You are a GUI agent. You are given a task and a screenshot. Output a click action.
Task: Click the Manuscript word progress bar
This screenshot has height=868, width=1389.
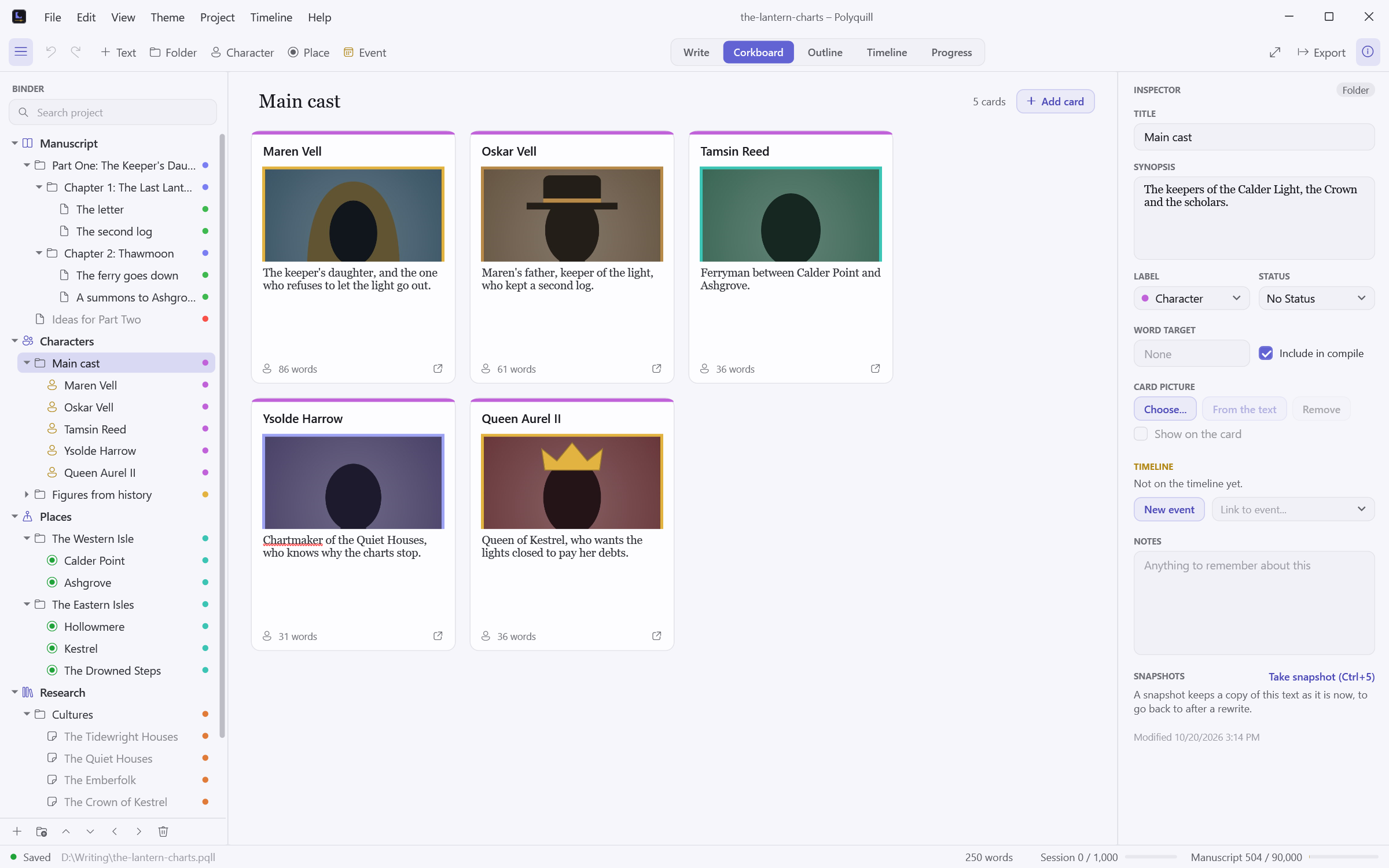coord(1343,857)
